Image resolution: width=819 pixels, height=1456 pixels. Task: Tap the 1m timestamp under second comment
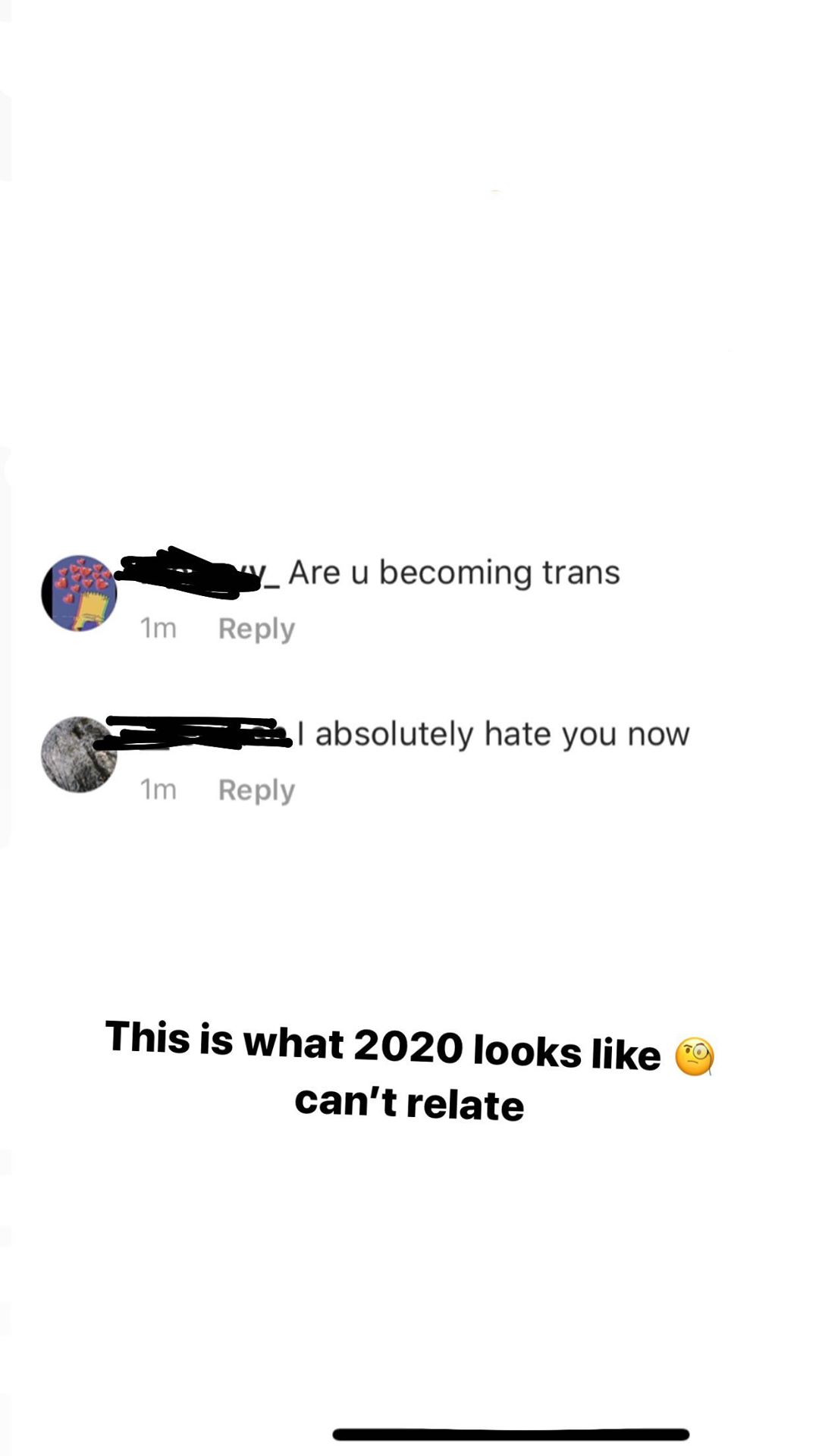coord(158,790)
